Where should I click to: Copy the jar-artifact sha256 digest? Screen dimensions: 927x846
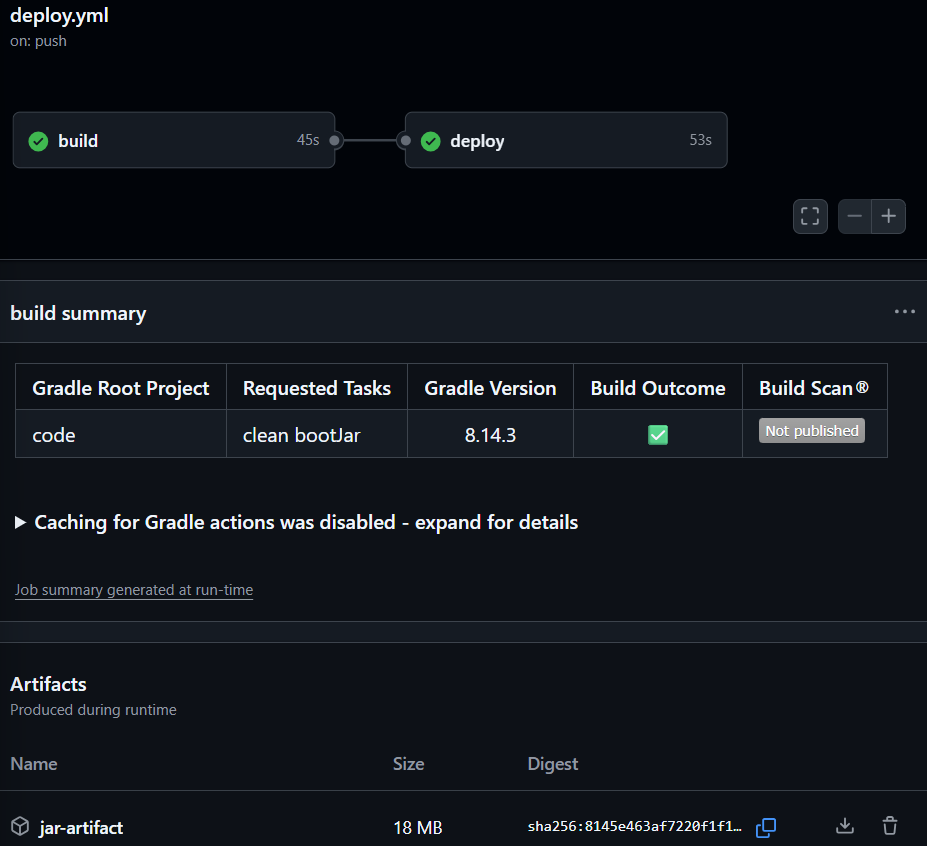[x=766, y=827]
